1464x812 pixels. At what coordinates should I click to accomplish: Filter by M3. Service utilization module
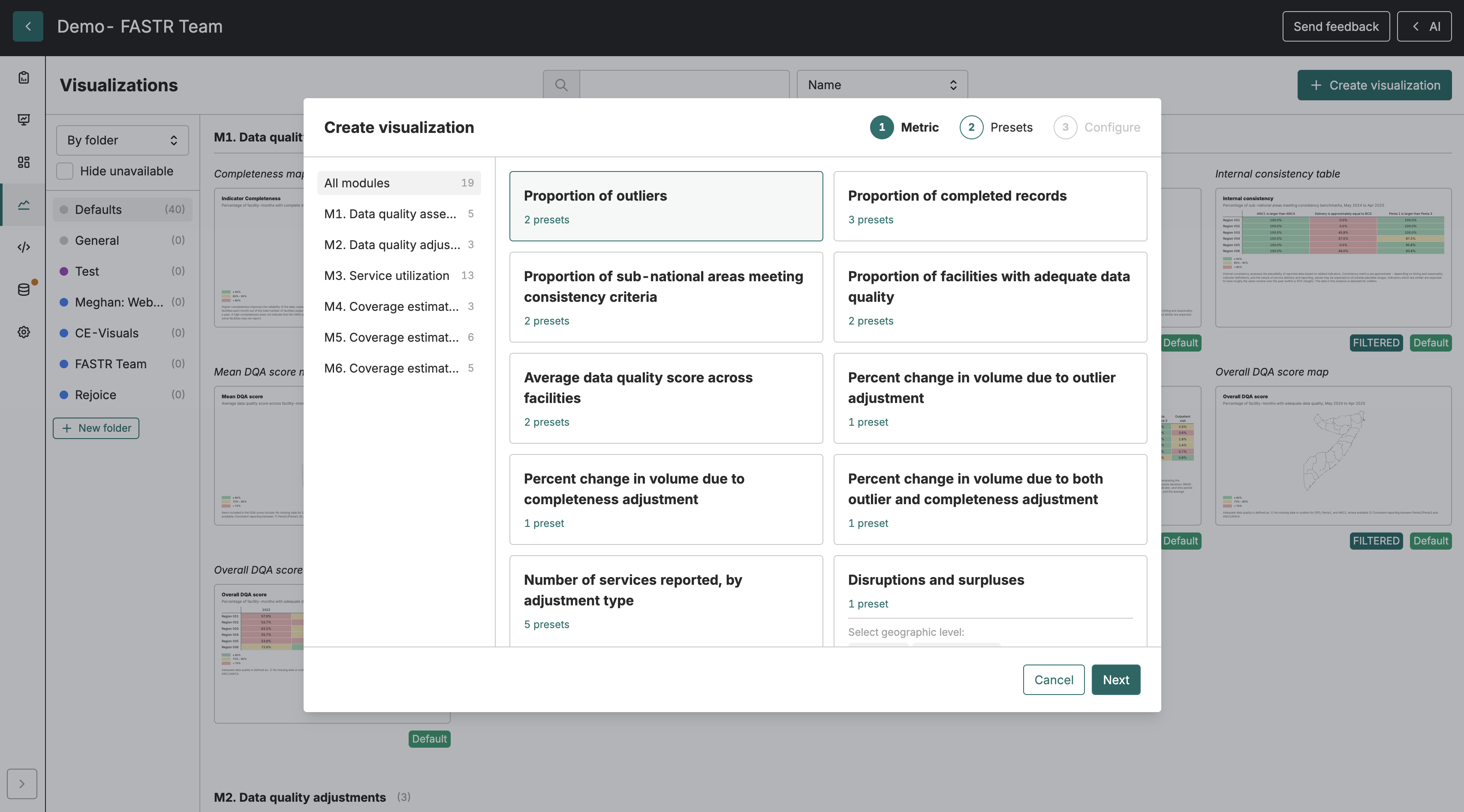tap(399, 276)
